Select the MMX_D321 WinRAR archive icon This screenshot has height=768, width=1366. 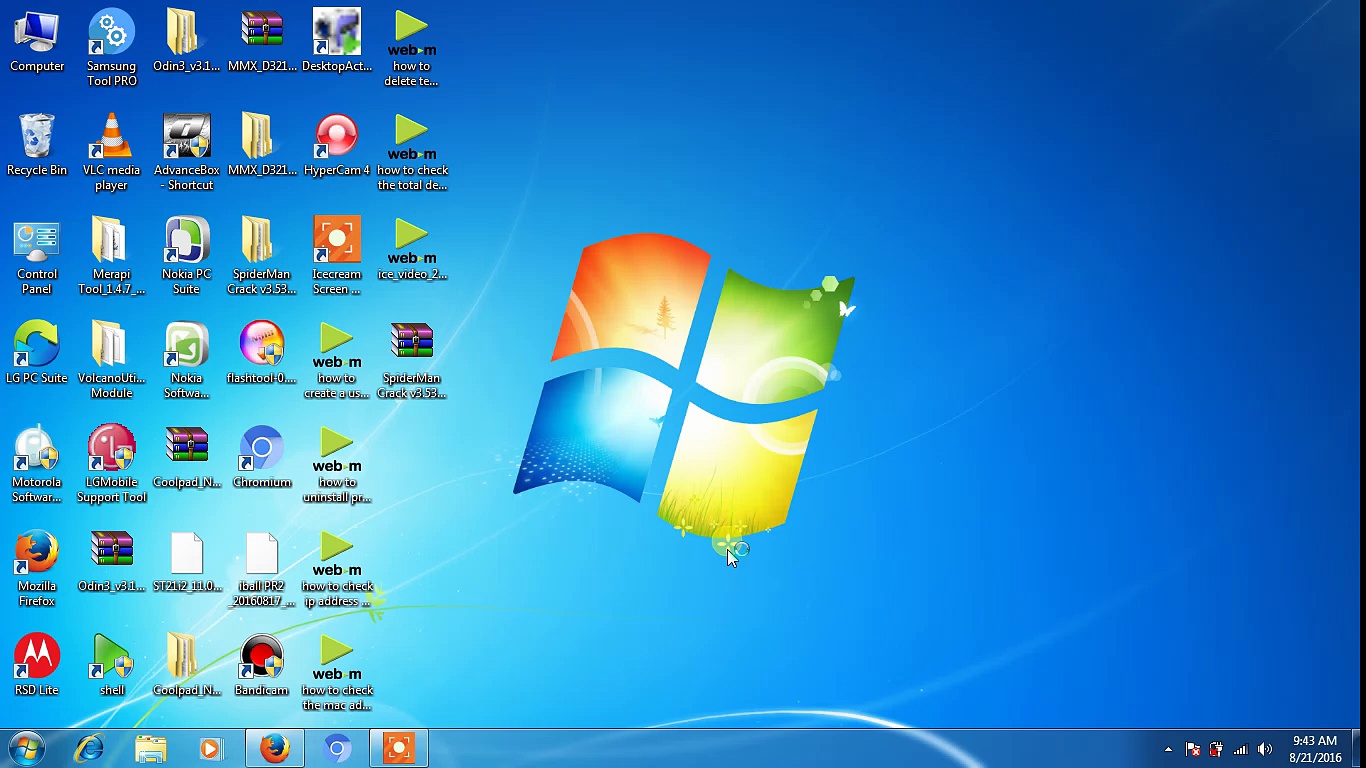262,42
